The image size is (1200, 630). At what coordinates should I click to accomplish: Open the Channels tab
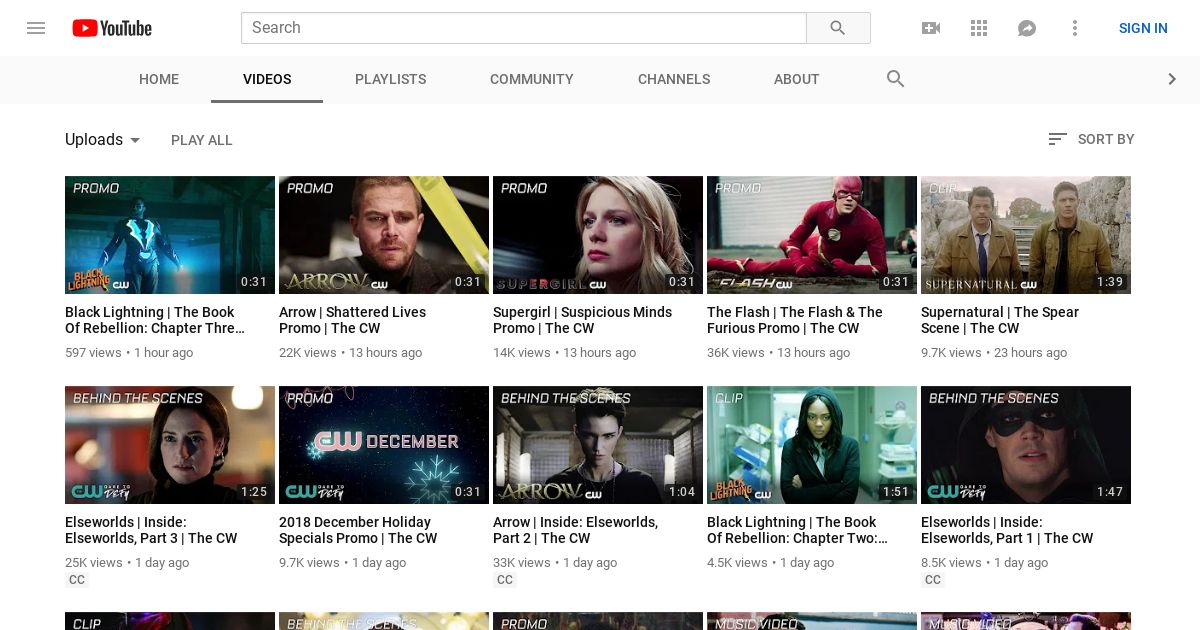click(x=674, y=79)
